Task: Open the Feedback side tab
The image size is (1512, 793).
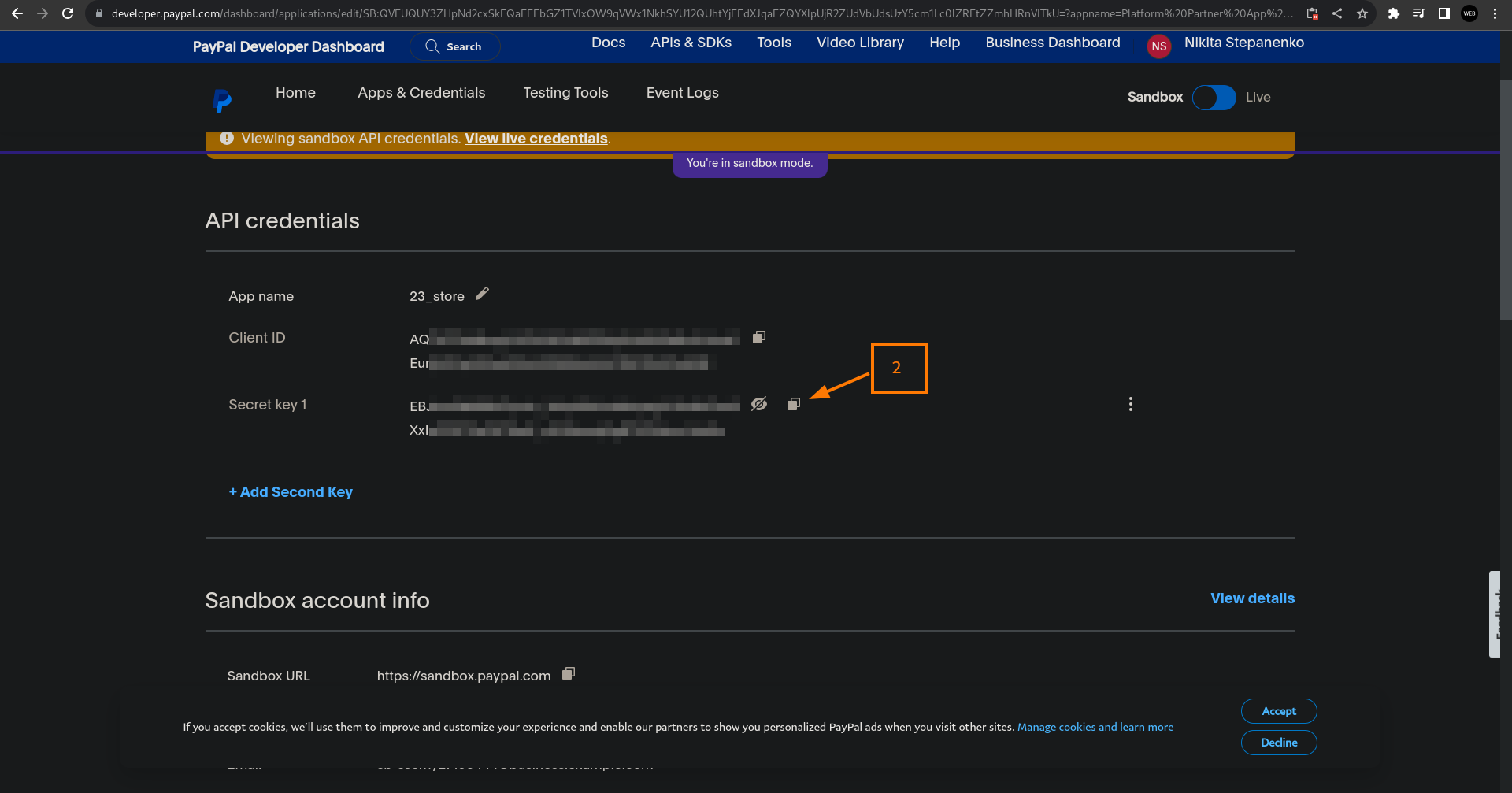Action: (x=1495, y=614)
